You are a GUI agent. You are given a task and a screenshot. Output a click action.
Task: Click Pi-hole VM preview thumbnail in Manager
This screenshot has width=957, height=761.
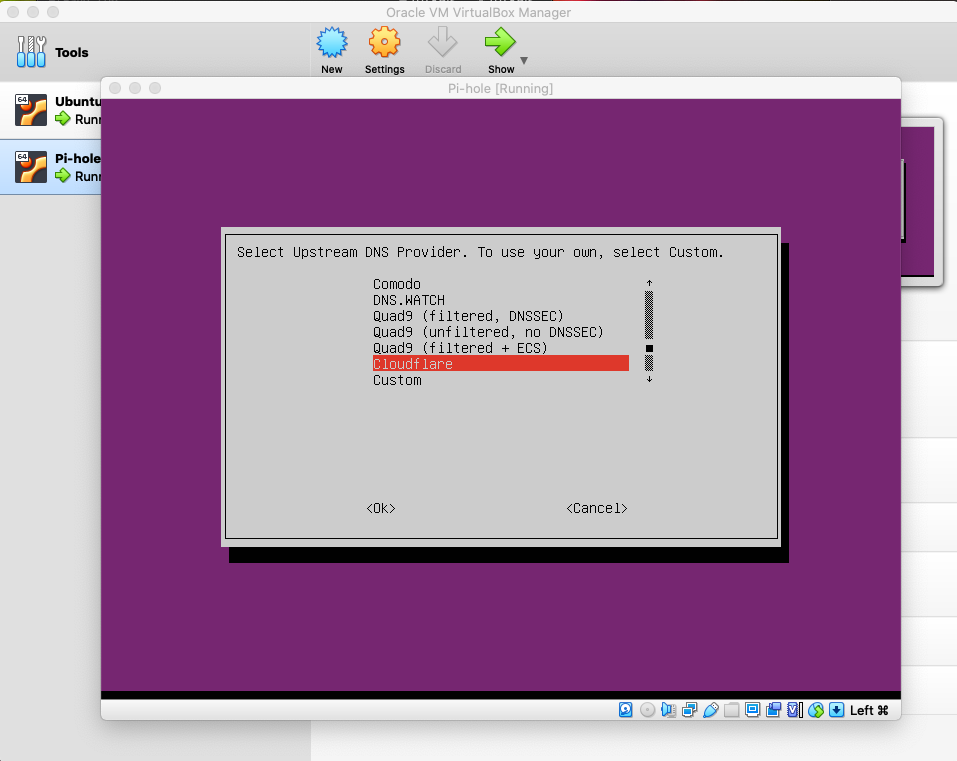tap(921, 201)
